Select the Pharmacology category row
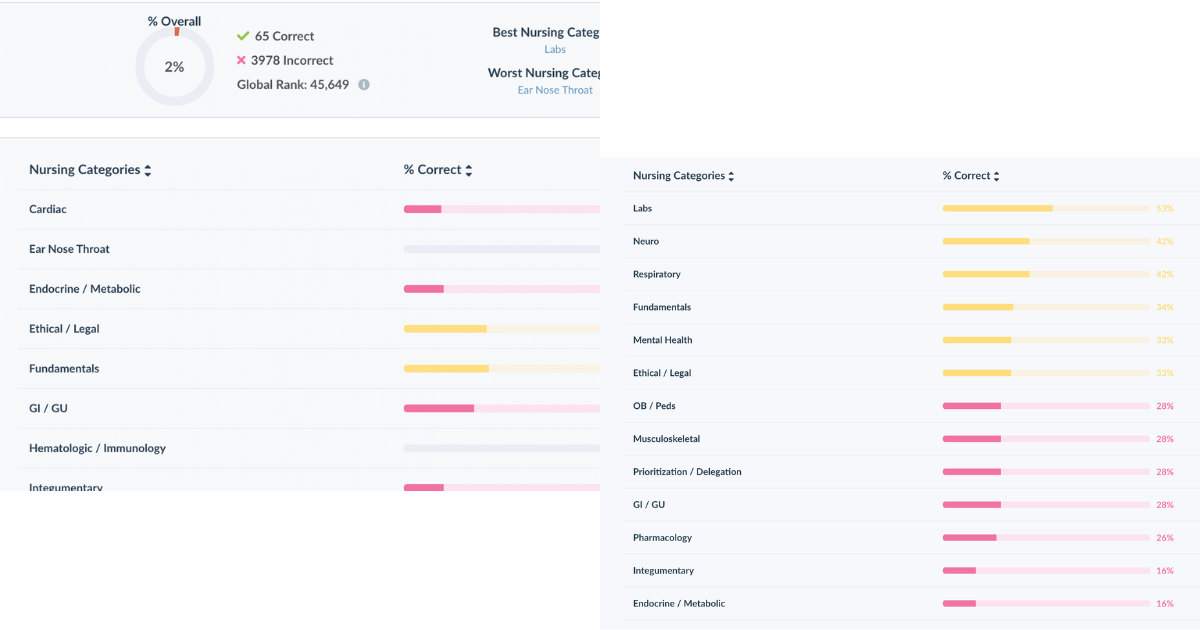The height and width of the screenshot is (630, 1200). pyautogui.click(x=662, y=538)
